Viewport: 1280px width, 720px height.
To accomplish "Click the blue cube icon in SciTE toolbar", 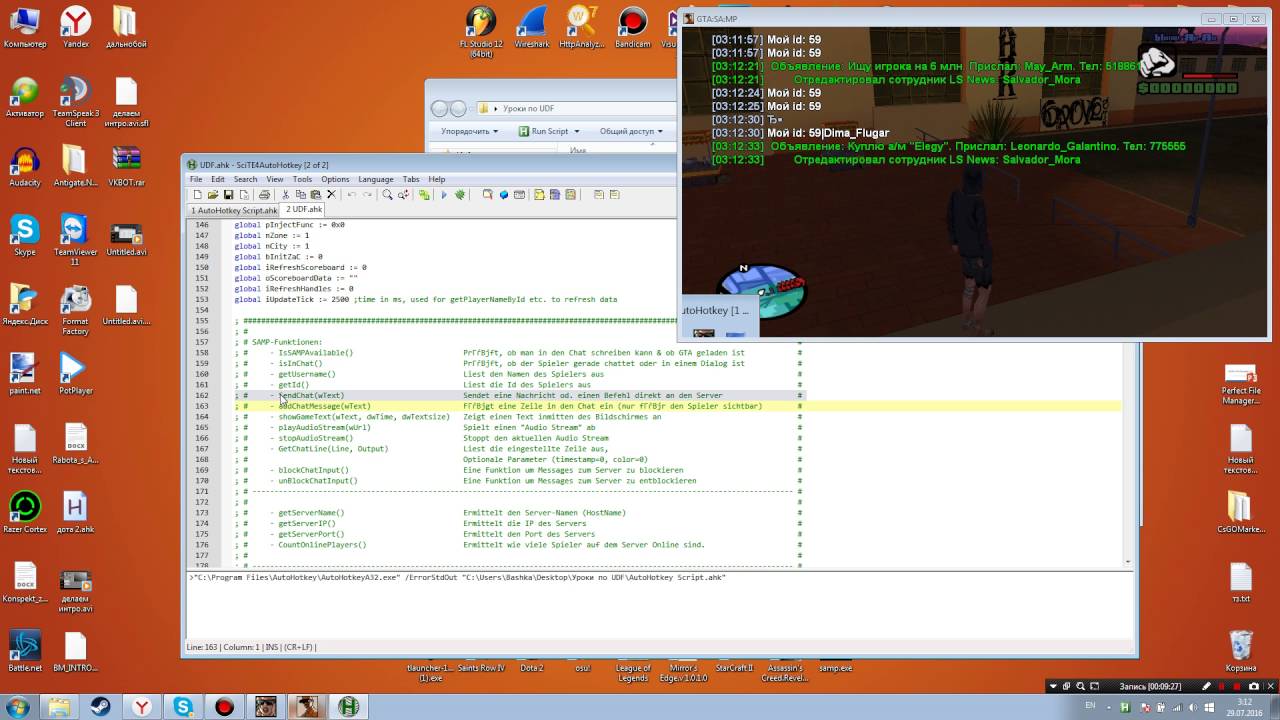I will pyautogui.click(x=503, y=194).
